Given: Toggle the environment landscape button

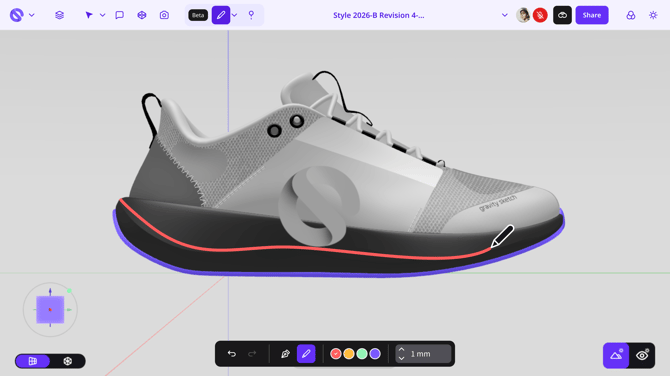Looking at the screenshot, I should point(616,355).
